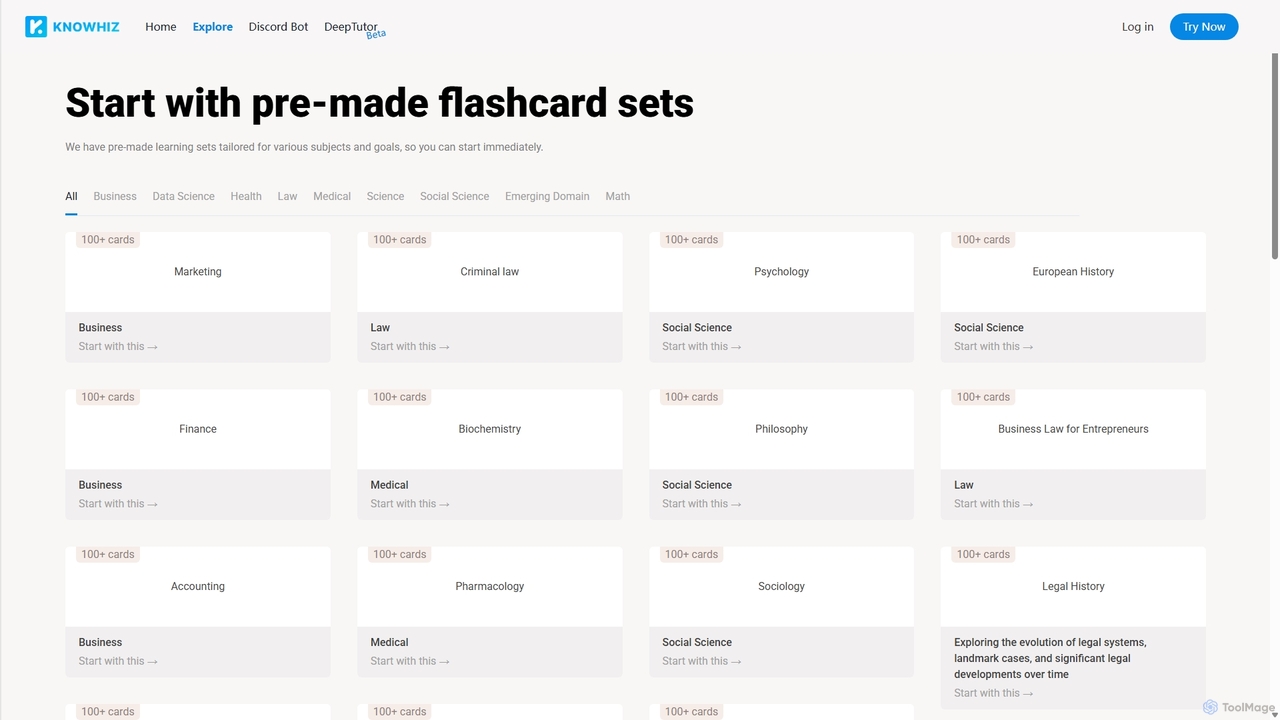The image size is (1280, 720).
Task: Click the Try Now button
Action: tap(1204, 27)
